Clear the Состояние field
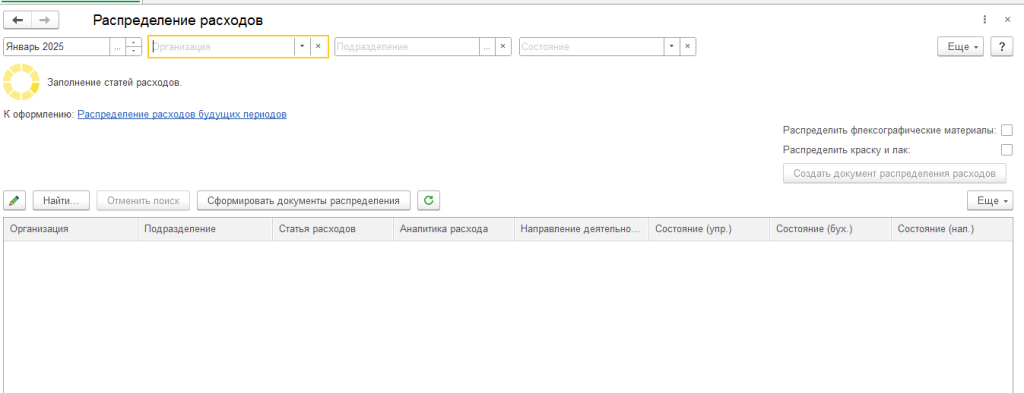This screenshot has height=393, width=1024. [x=688, y=47]
